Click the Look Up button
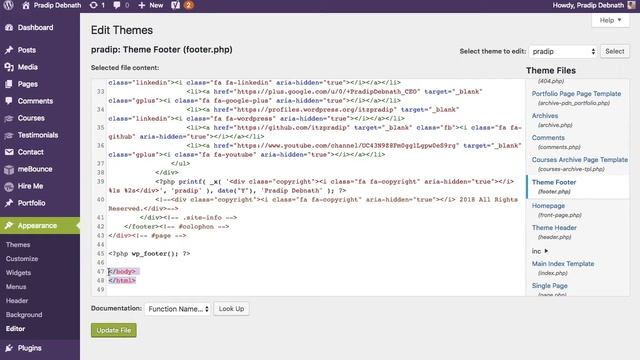Viewport: 640px width, 360px height. 231,309
